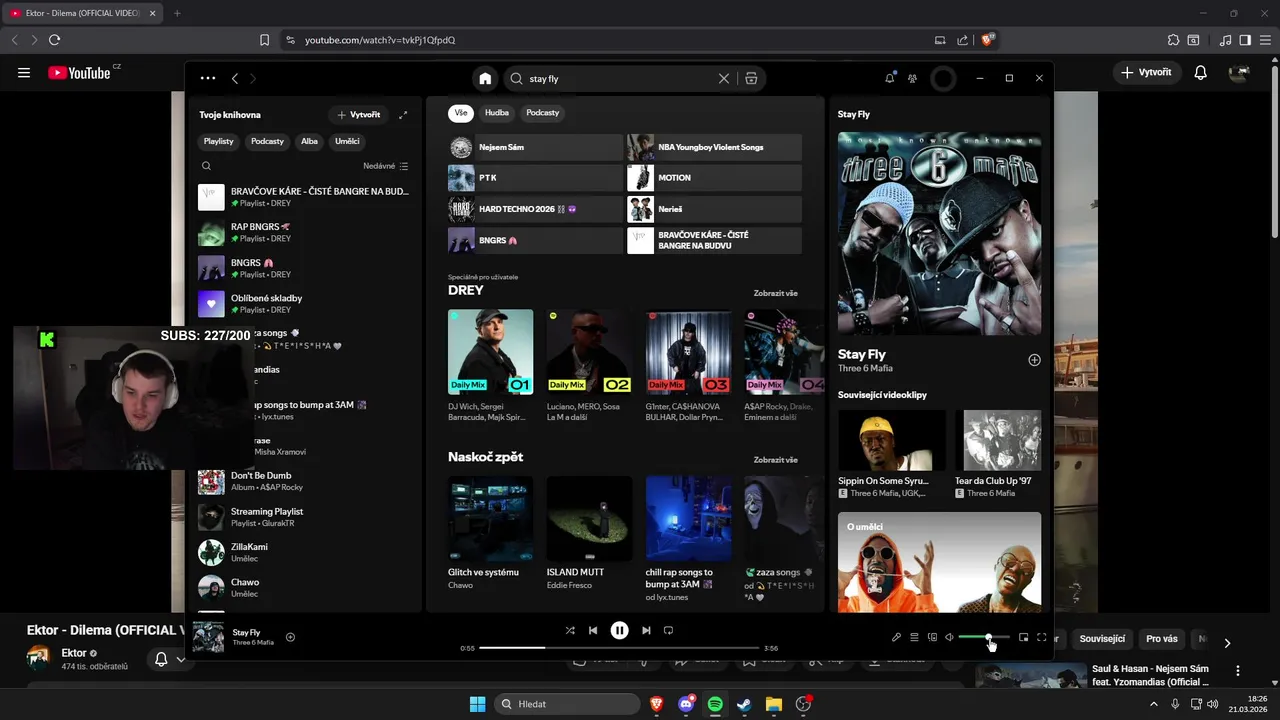This screenshot has height=720, width=1280.
Task: Filter library by Alba
Action: click(310, 141)
